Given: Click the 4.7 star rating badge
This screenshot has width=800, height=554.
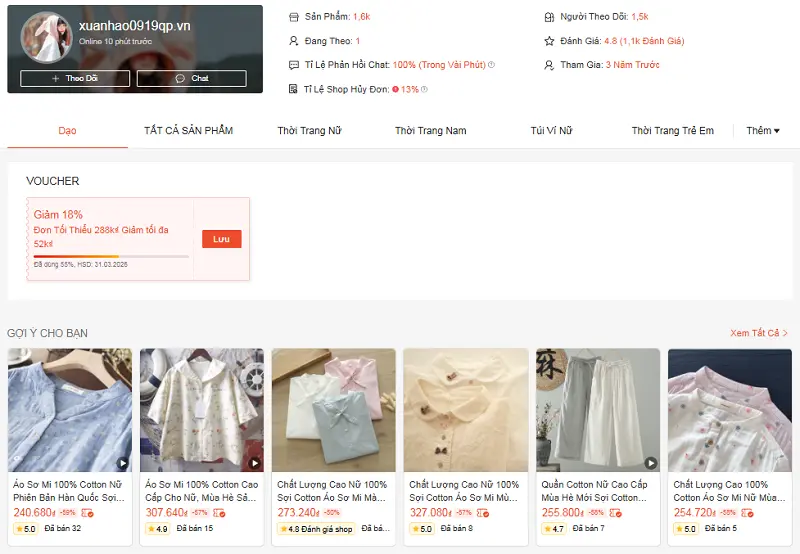Looking at the screenshot, I should point(554,529).
